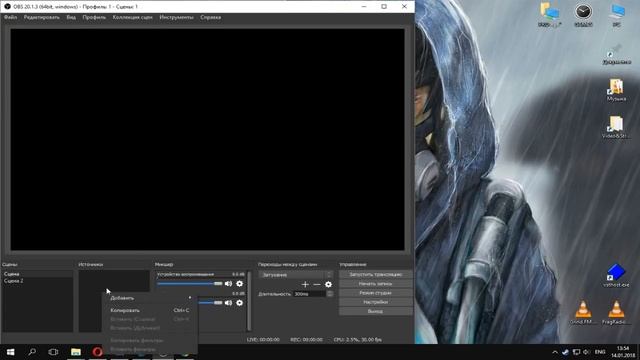Show hidden tray icons chevron
This screenshot has height=360, width=640.
[555, 352]
